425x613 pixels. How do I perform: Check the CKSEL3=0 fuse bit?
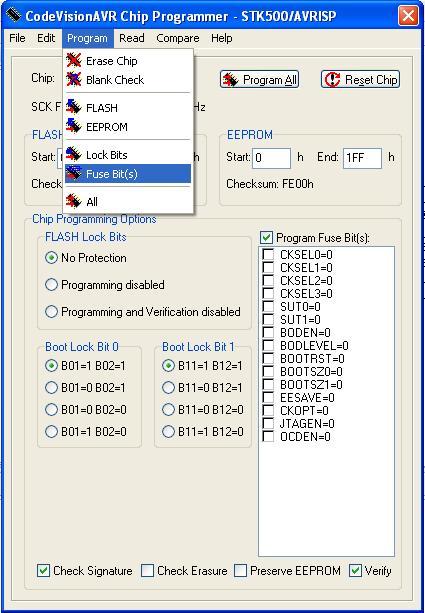point(268,293)
